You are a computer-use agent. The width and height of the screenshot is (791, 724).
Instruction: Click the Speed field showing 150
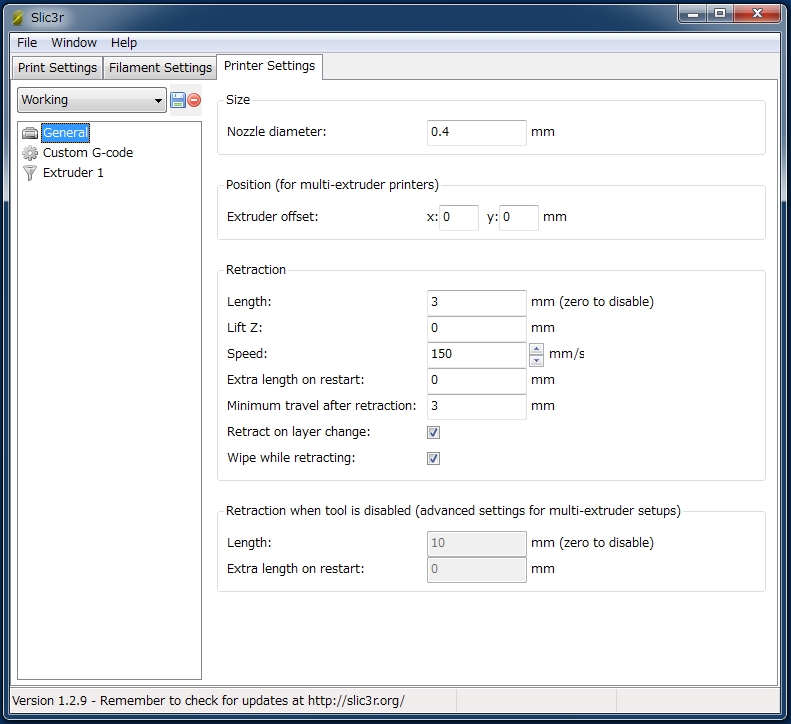tap(477, 355)
